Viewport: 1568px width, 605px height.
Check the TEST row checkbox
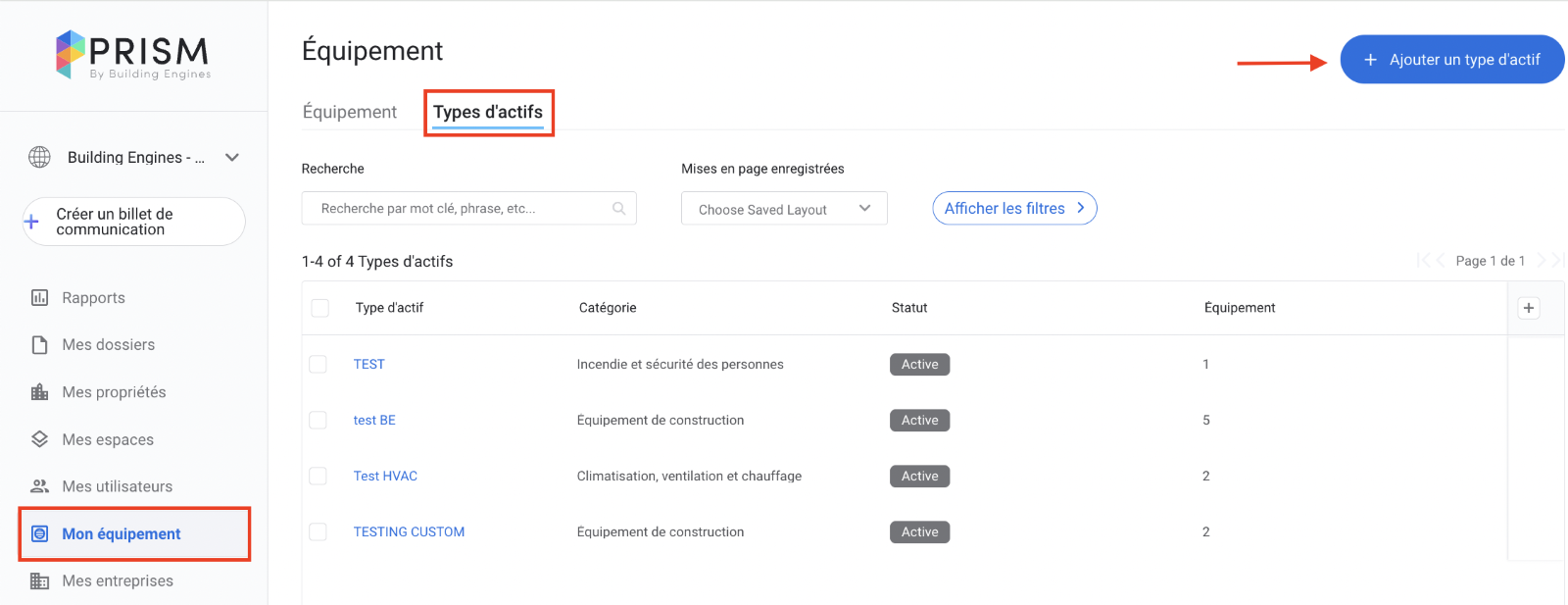pos(318,364)
